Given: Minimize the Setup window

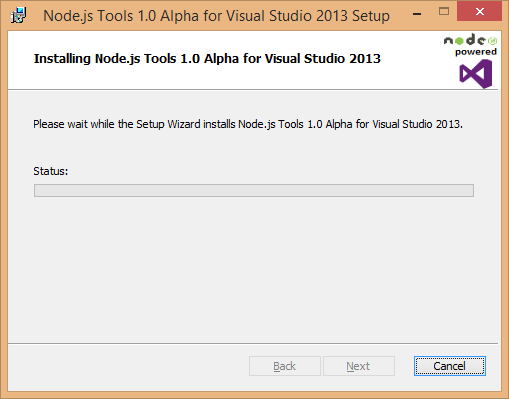Looking at the screenshot, I should 417,14.
